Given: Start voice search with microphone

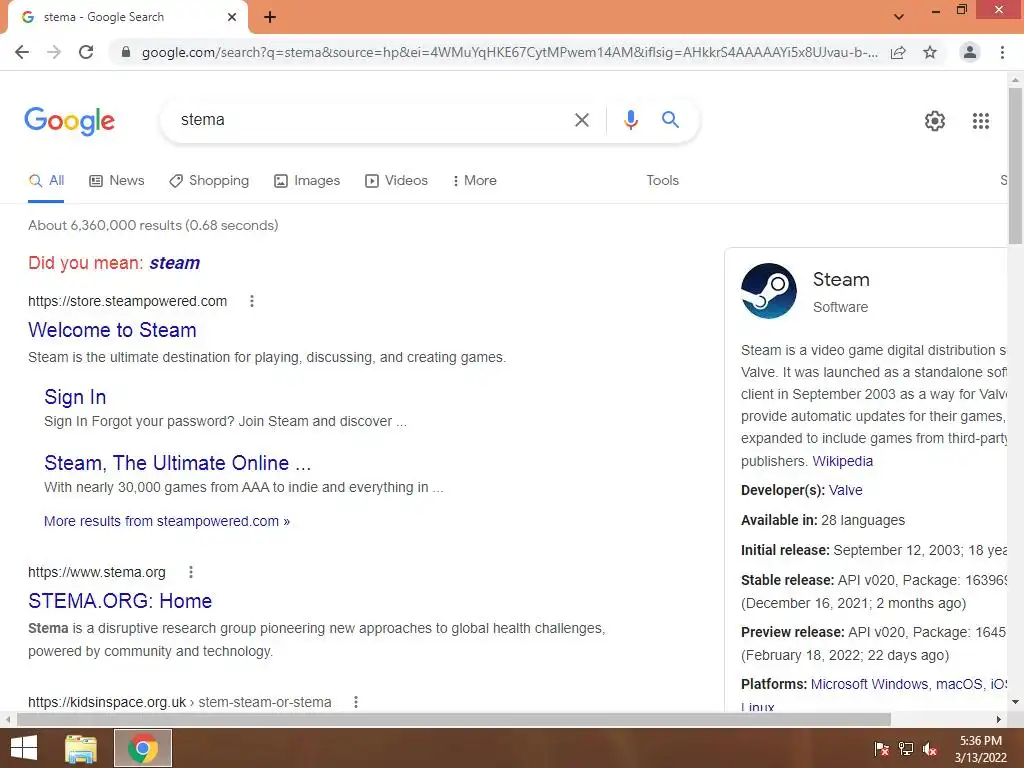Looking at the screenshot, I should coord(630,120).
